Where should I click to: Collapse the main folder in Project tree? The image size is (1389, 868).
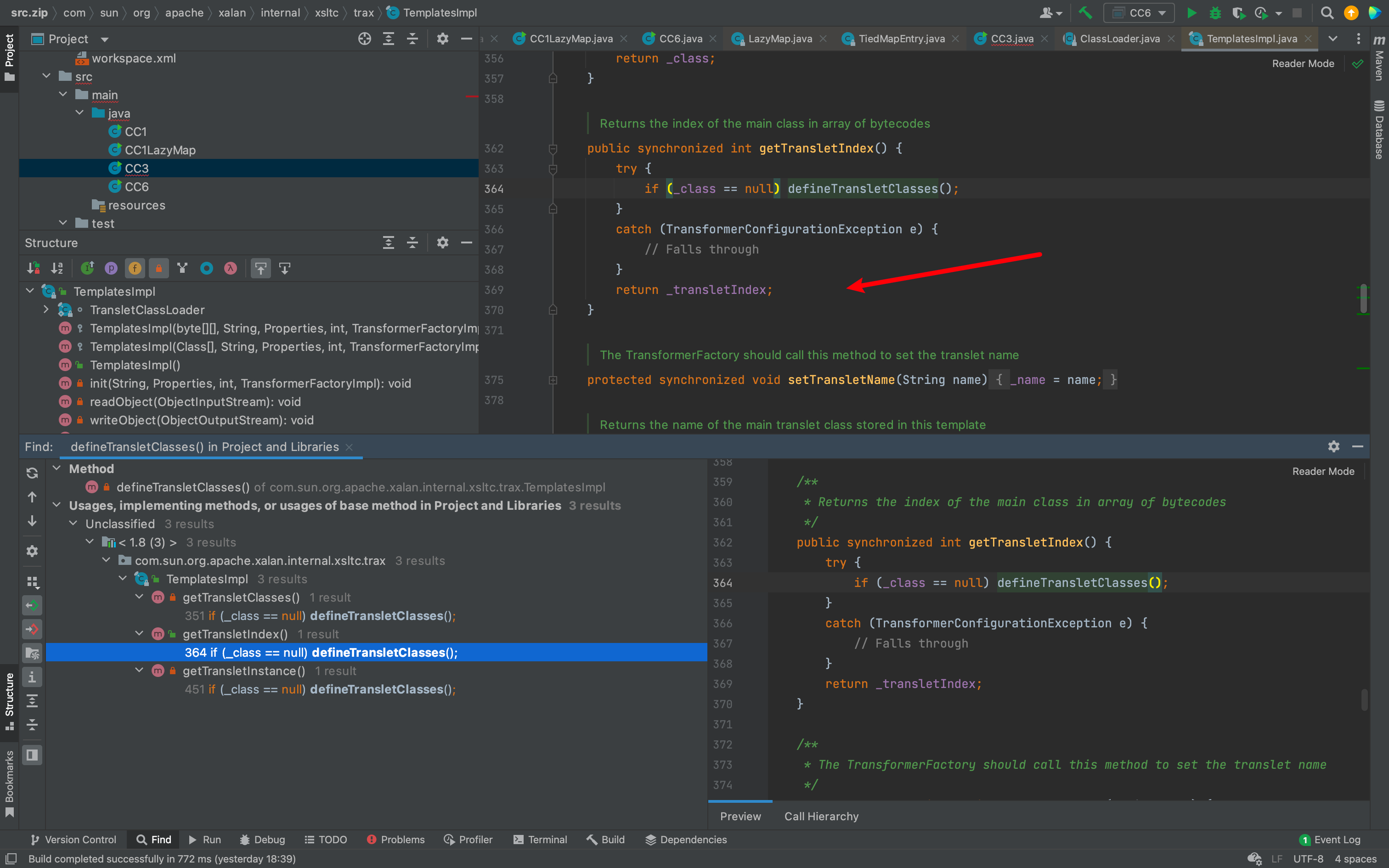coord(63,95)
